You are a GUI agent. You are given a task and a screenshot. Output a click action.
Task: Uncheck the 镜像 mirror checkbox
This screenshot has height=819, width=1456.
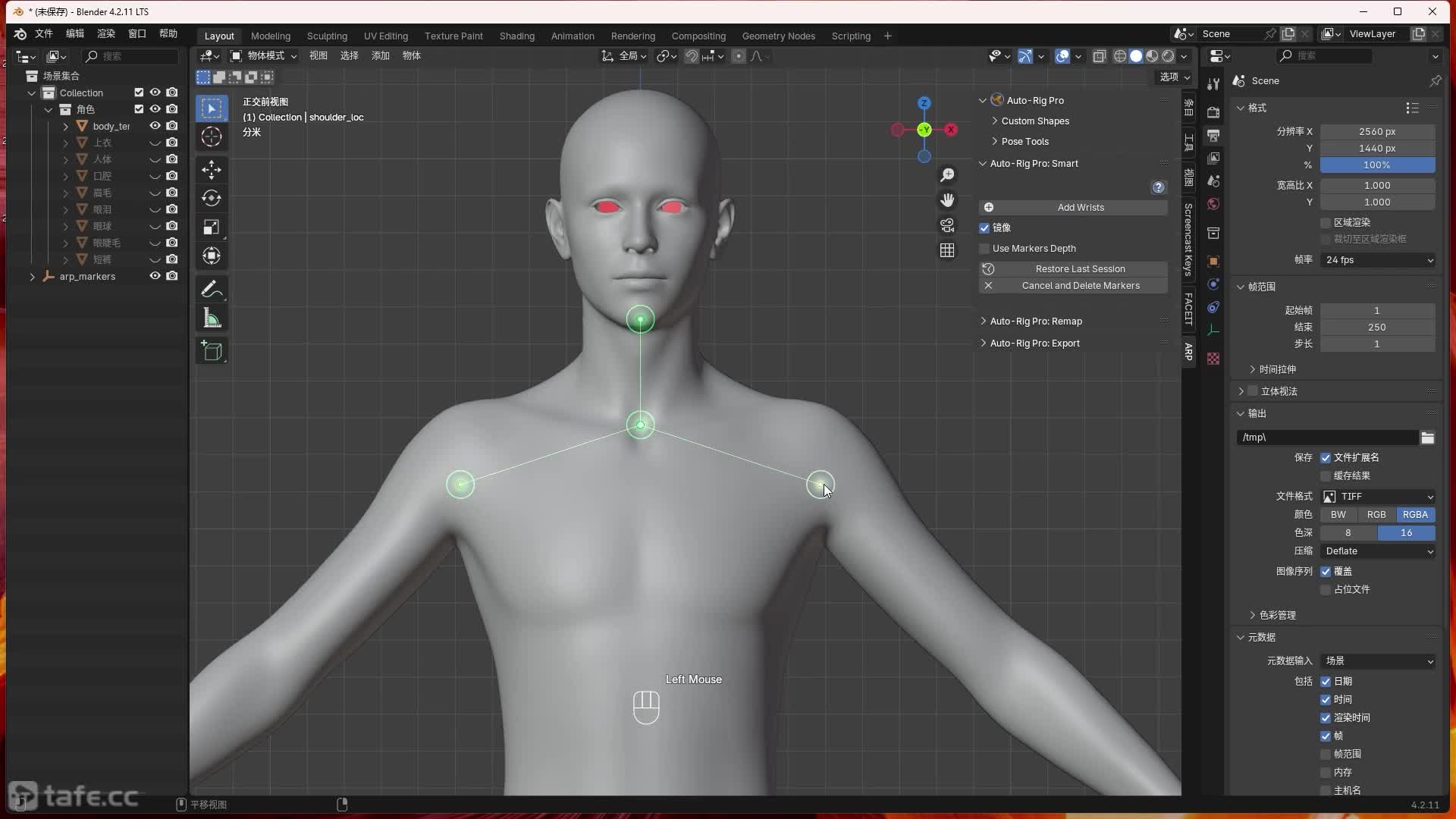click(984, 227)
